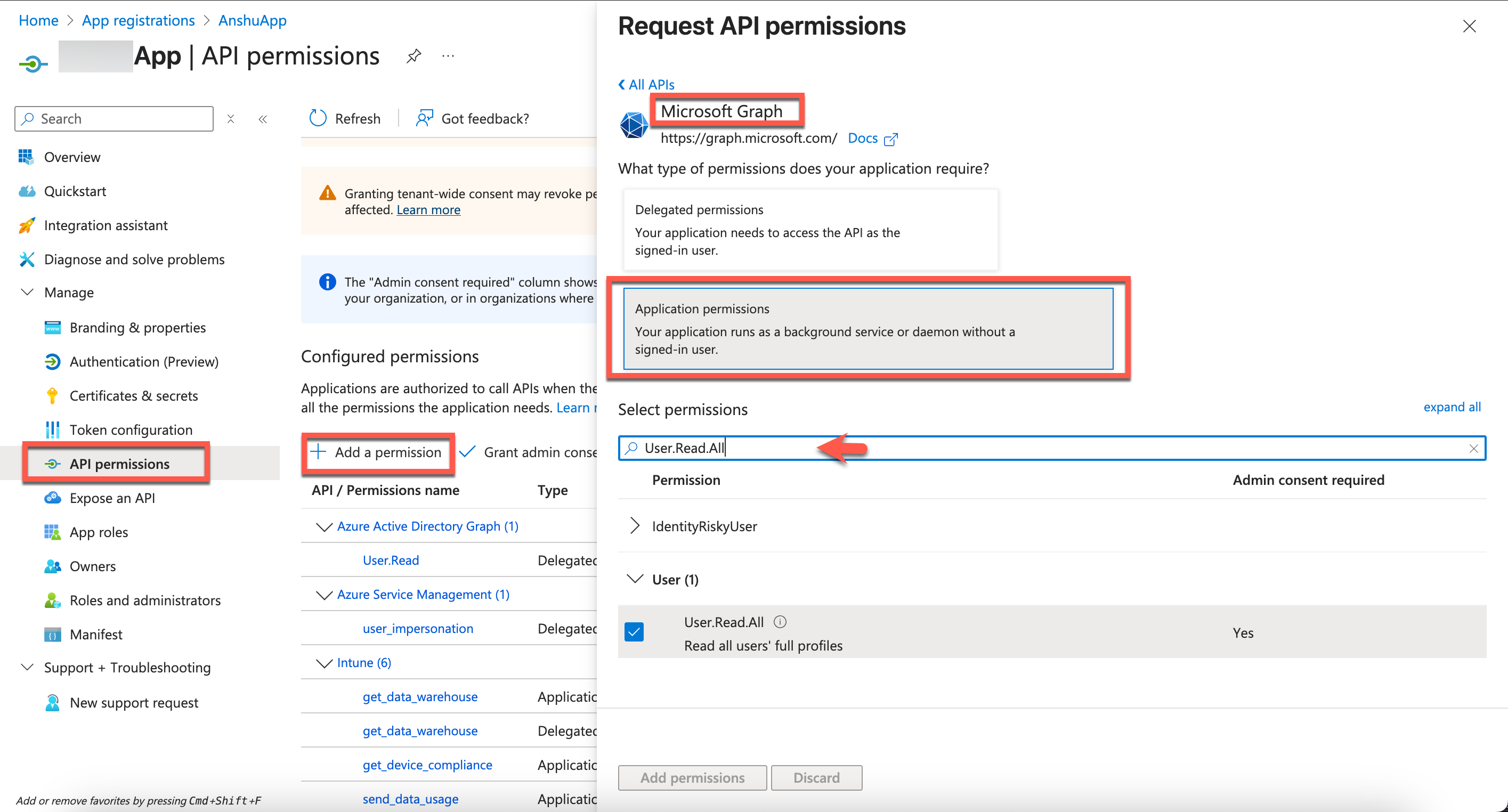Click the pin icon beside API permissions title

[414, 56]
